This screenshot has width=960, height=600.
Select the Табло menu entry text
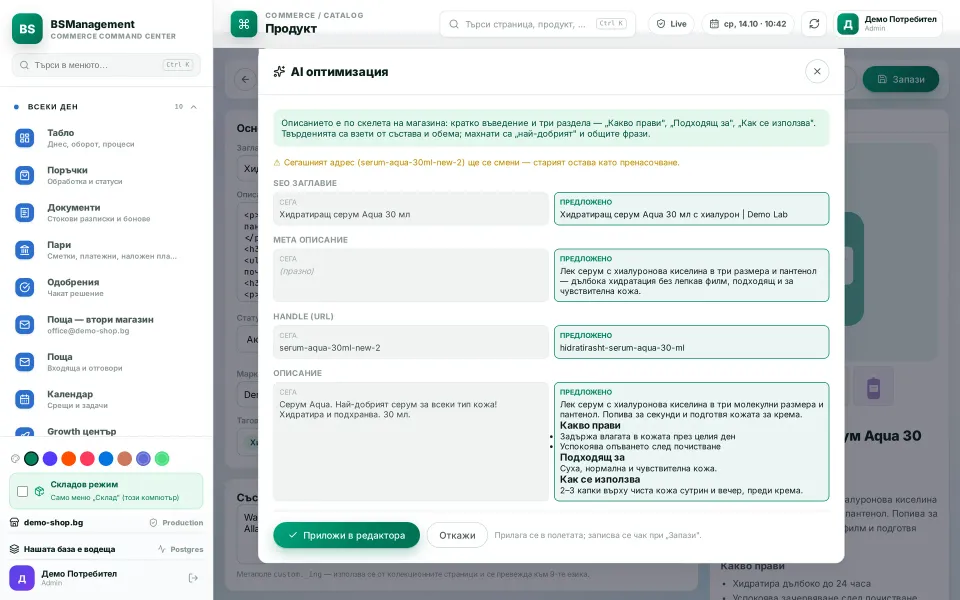coord(61,133)
